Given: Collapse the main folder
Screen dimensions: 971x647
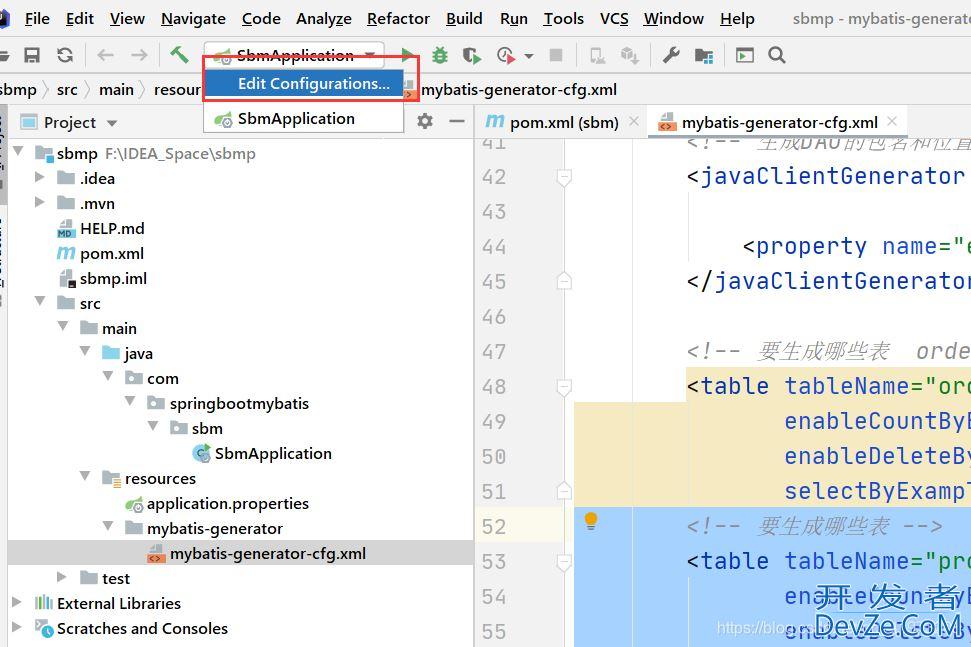Looking at the screenshot, I should coord(63,326).
